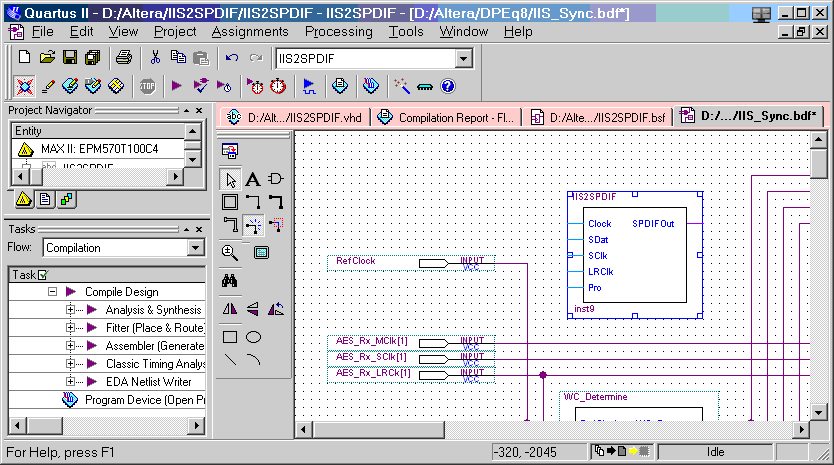This screenshot has width=834, height=465.
Task: Open the Programmer icon in the toolbar
Action: pyautogui.click(x=371, y=86)
